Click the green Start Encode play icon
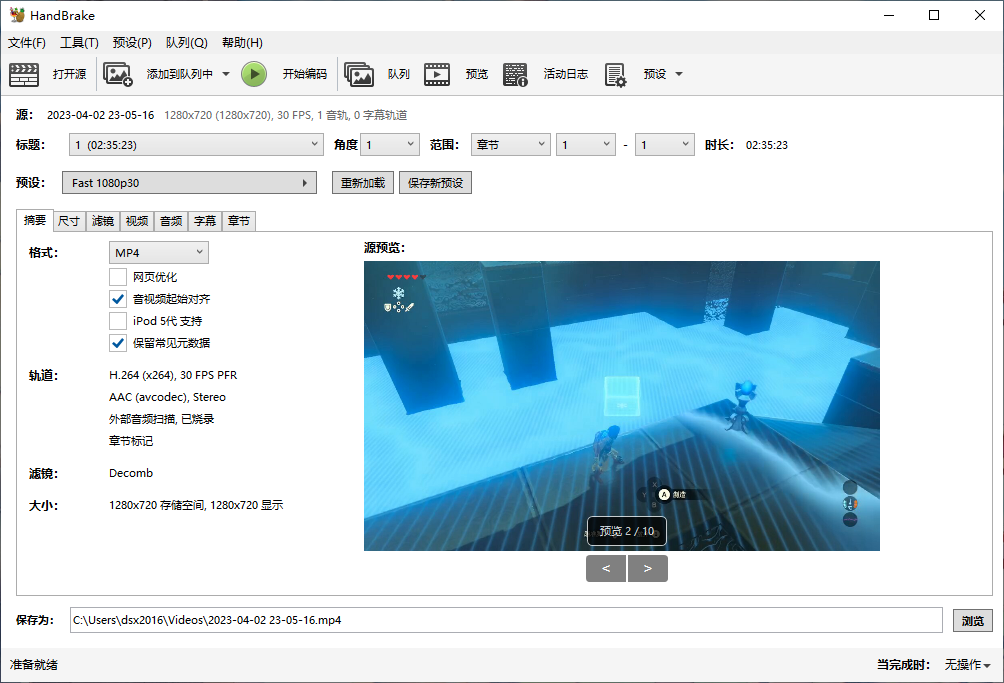 pyautogui.click(x=254, y=74)
